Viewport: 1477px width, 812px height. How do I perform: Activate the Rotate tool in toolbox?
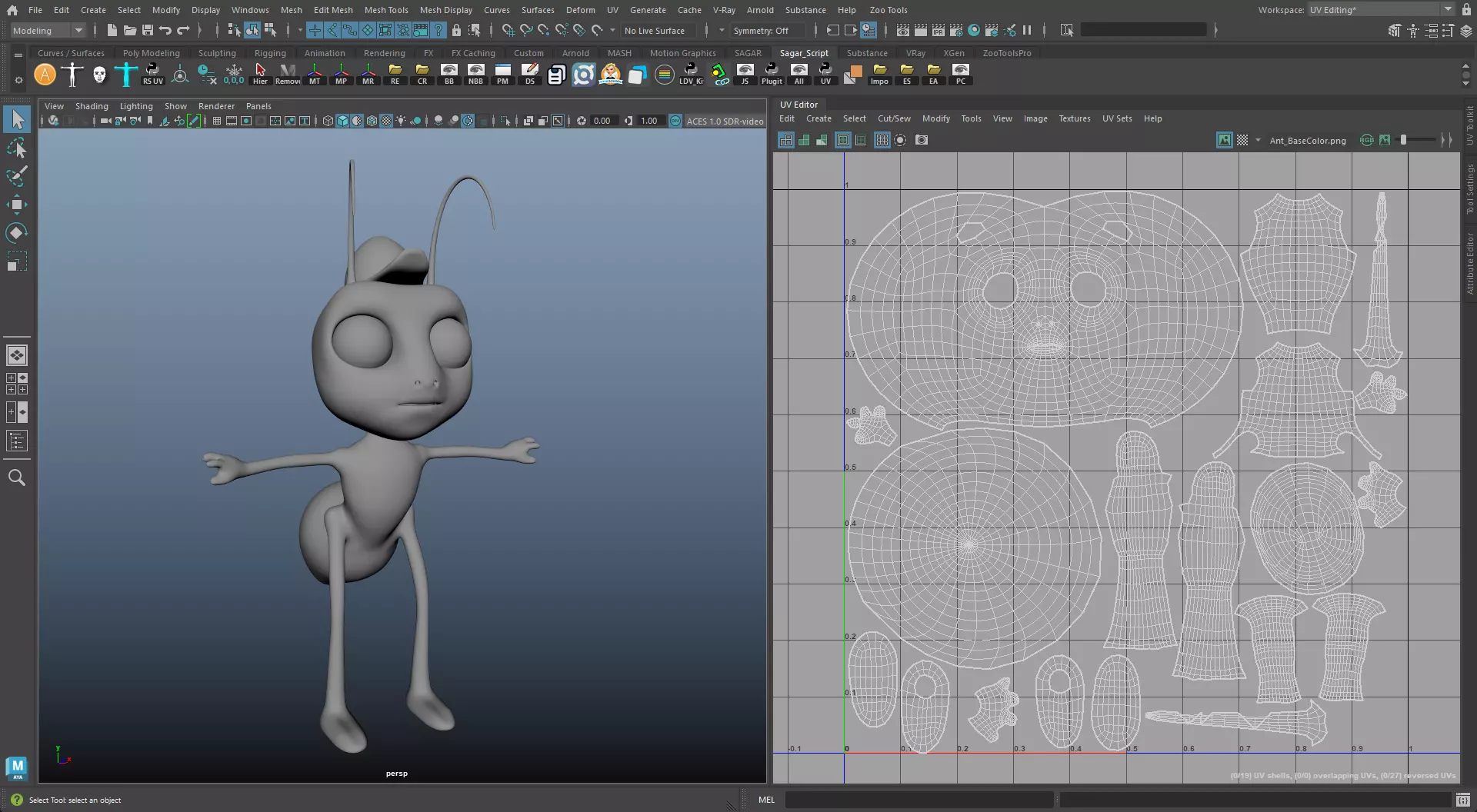(x=17, y=233)
